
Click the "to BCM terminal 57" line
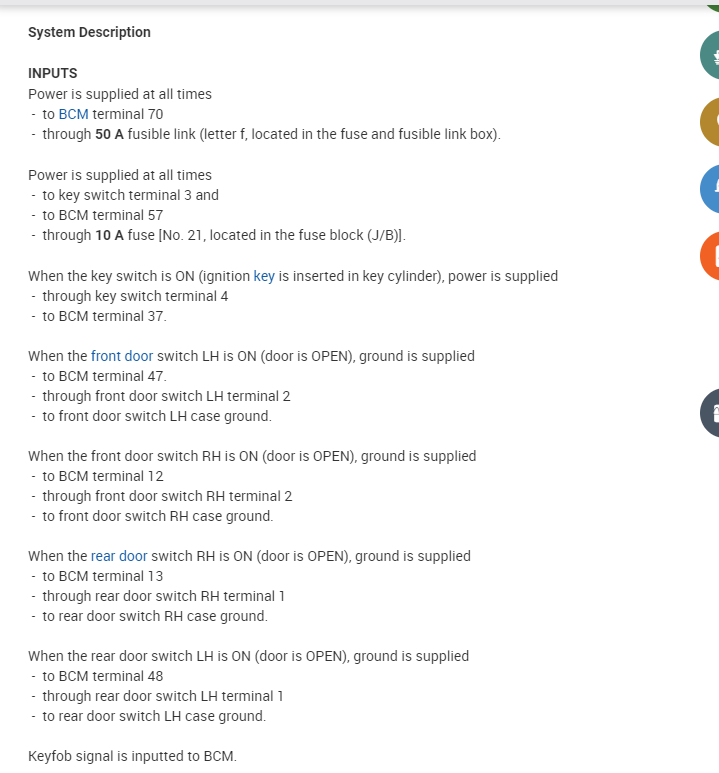[102, 215]
